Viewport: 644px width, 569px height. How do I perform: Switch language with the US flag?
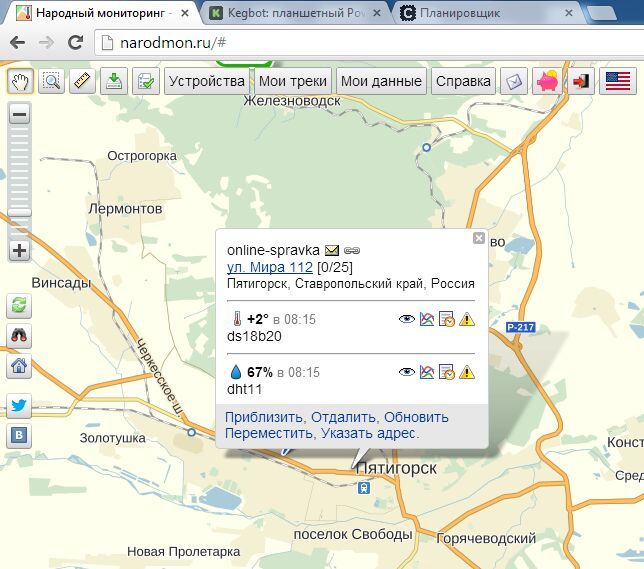618,81
